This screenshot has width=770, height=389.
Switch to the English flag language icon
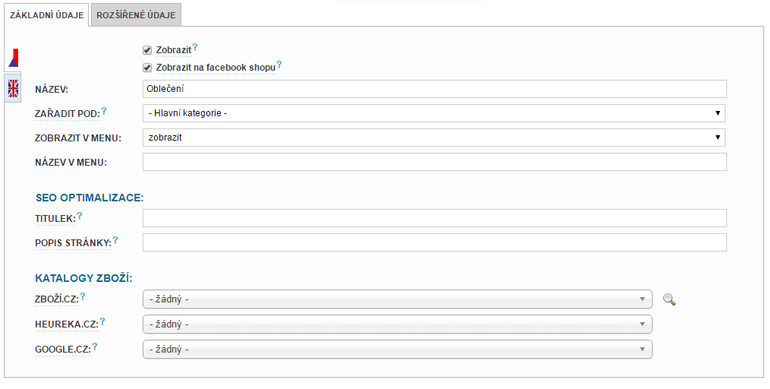pyautogui.click(x=13, y=89)
